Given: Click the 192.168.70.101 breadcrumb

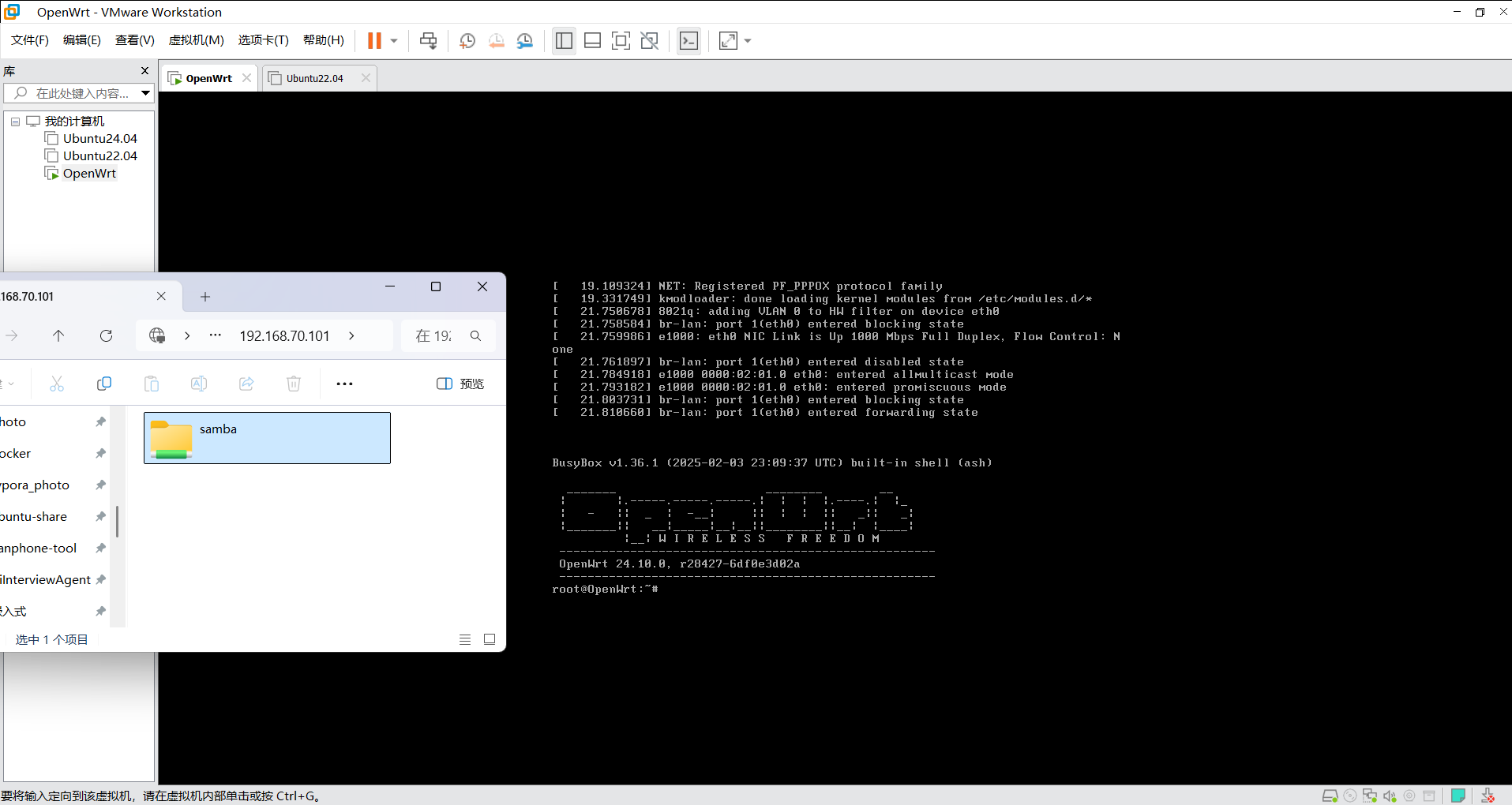Looking at the screenshot, I should (284, 336).
